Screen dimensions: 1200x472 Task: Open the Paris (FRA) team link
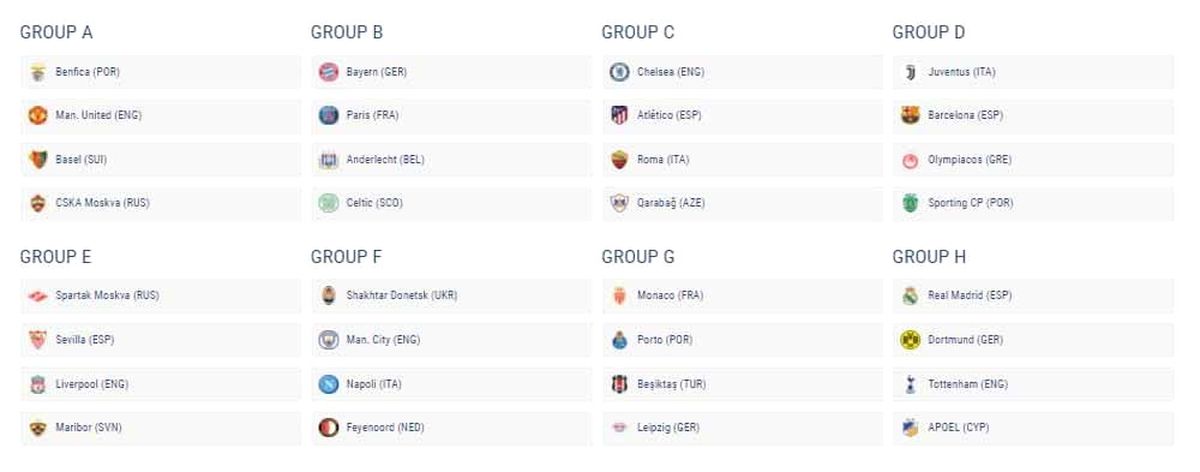pos(372,115)
